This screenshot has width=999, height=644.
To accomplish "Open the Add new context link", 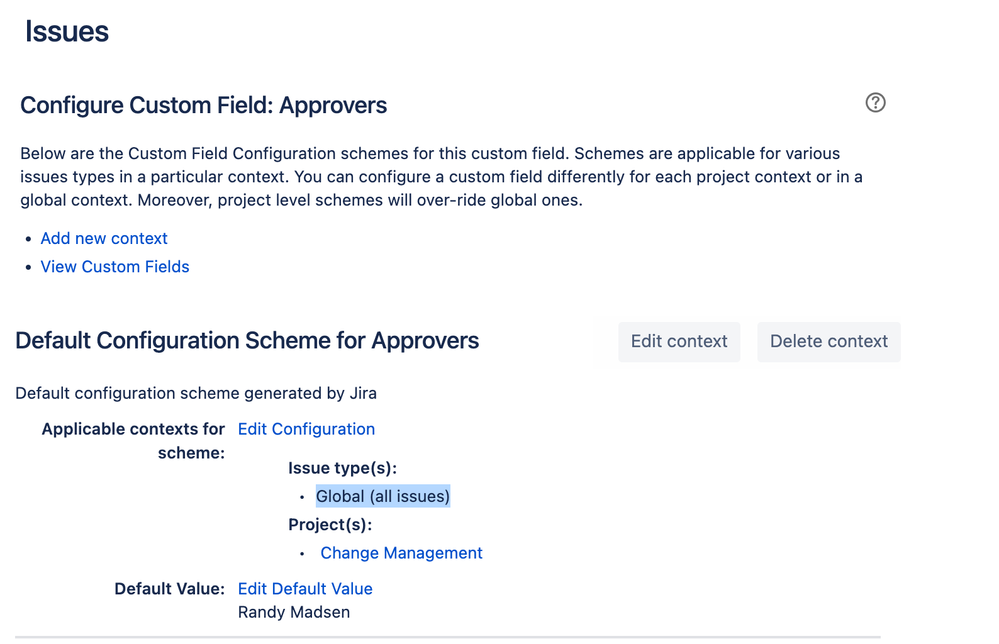I will tap(104, 238).
